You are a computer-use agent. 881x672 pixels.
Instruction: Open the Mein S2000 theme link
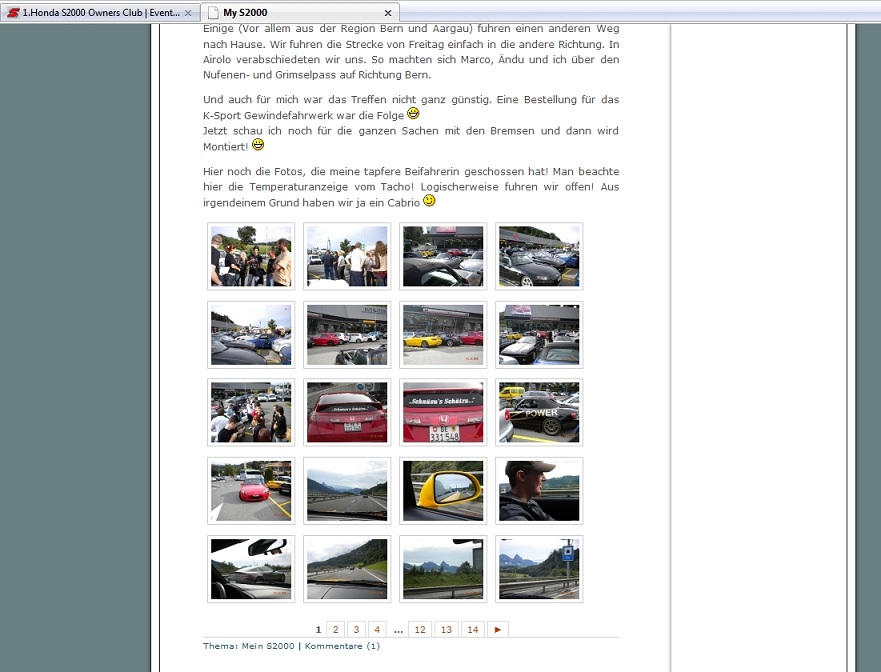pyautogui.click(x=268, y=646)
